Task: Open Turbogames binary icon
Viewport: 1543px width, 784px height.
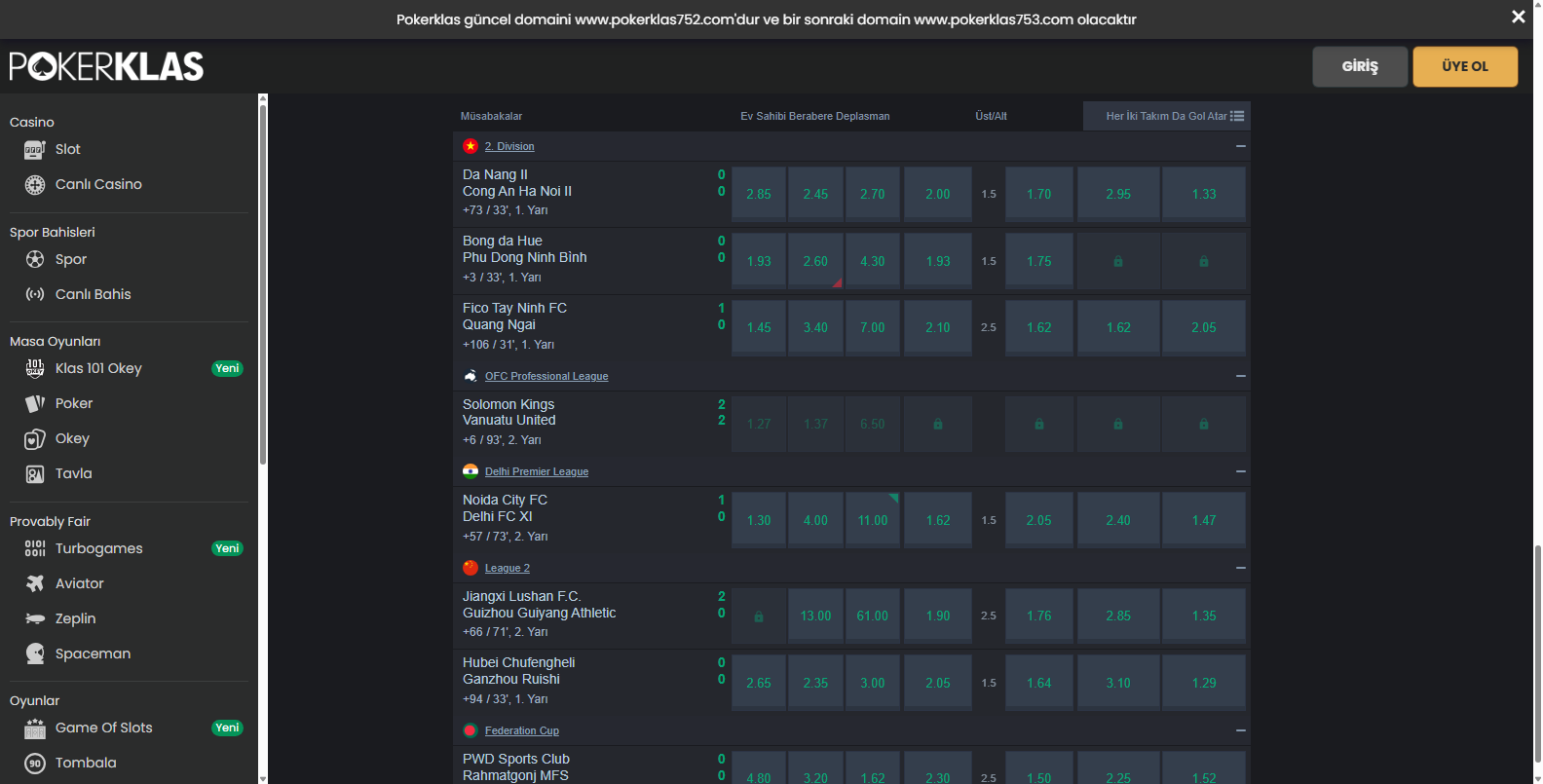Action: pos(35,548)
